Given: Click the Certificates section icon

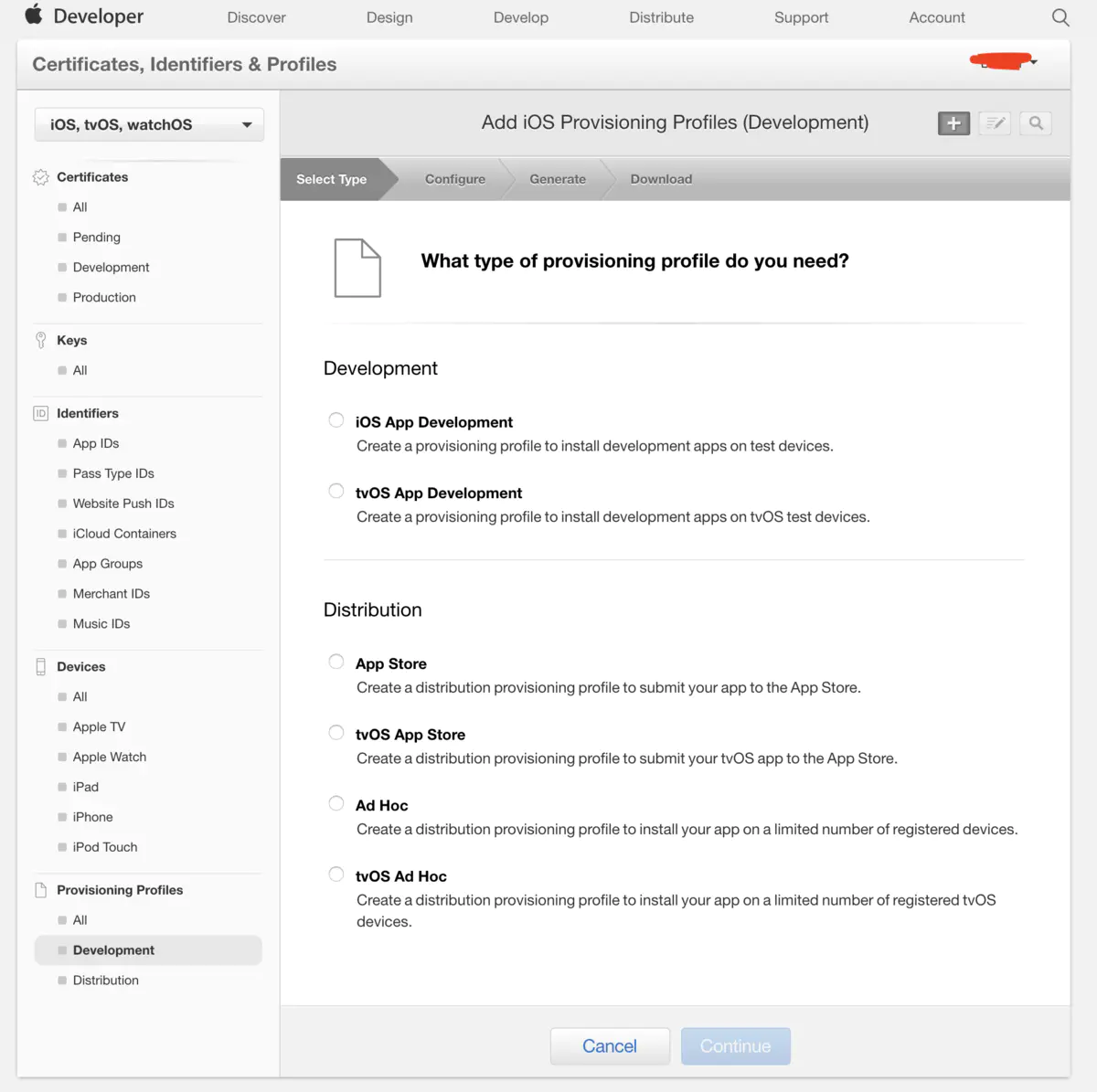Looking at the screenshot, I should click(40, 177).
